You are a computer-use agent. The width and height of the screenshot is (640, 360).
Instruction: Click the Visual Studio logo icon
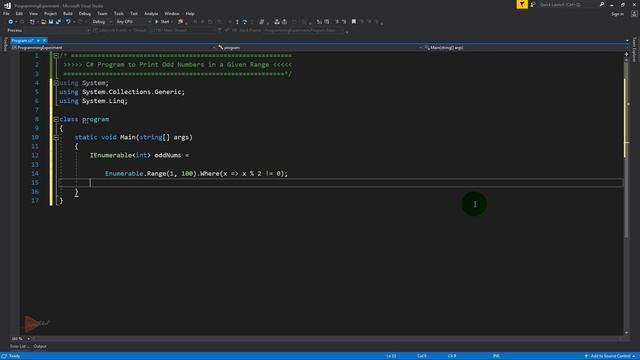click(x=7, y=5)
